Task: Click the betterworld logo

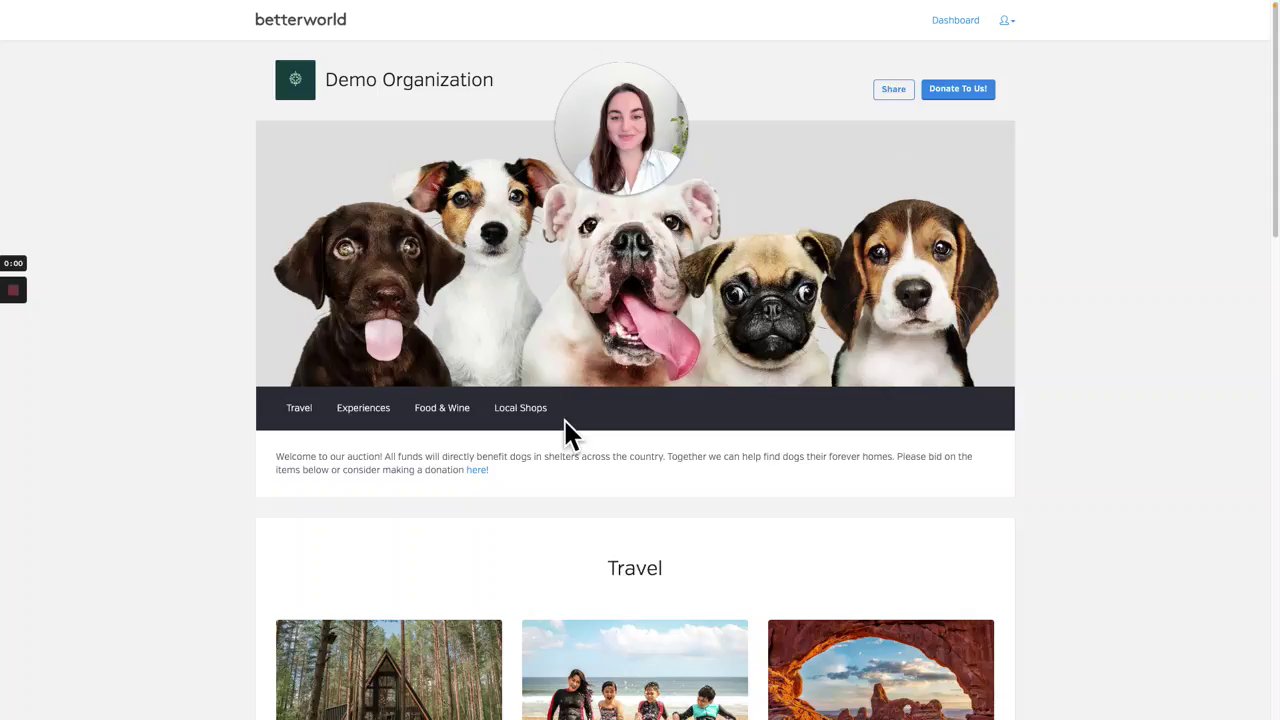Action: (301, 19)
